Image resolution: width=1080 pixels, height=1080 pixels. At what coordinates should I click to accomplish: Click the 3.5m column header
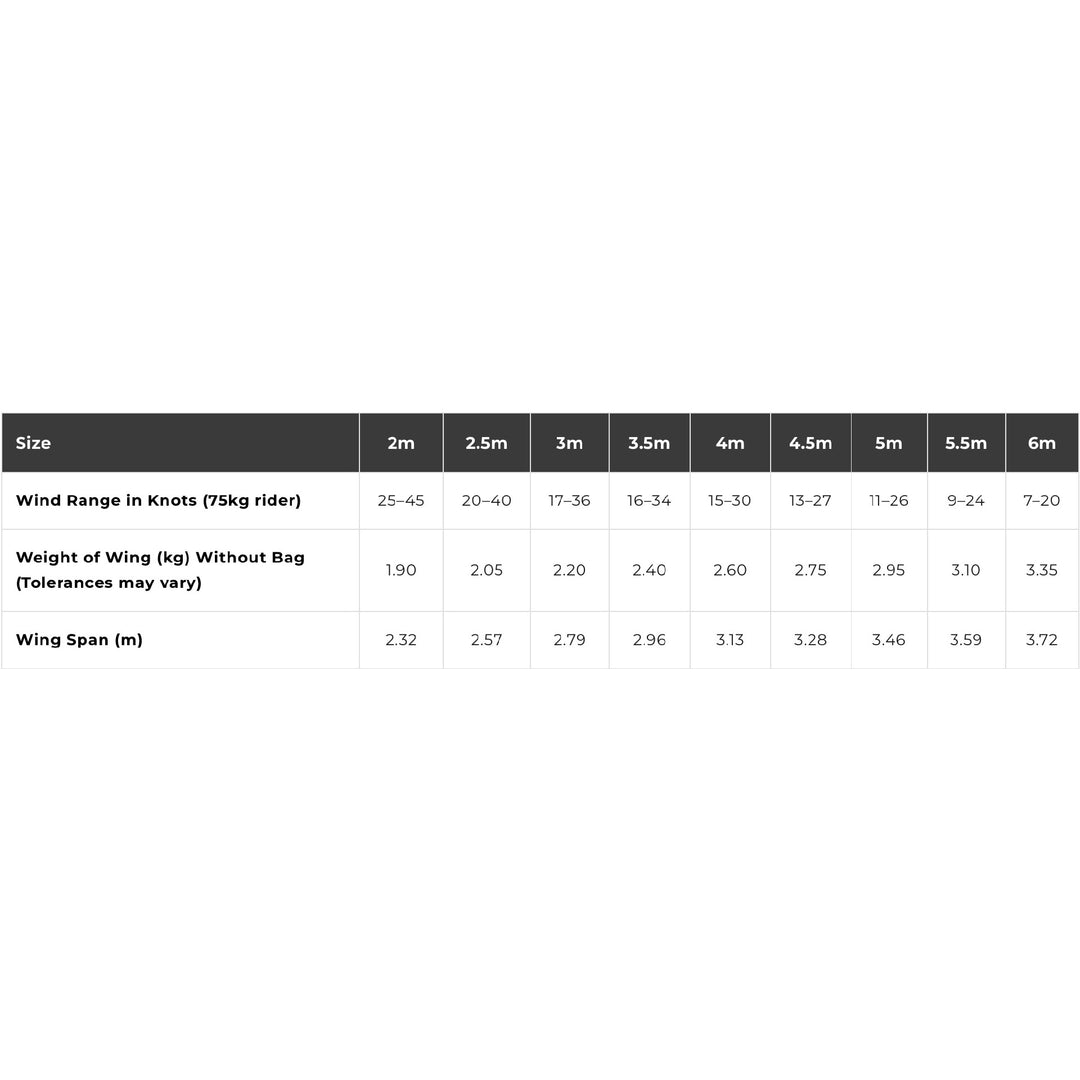coord(649,443)
